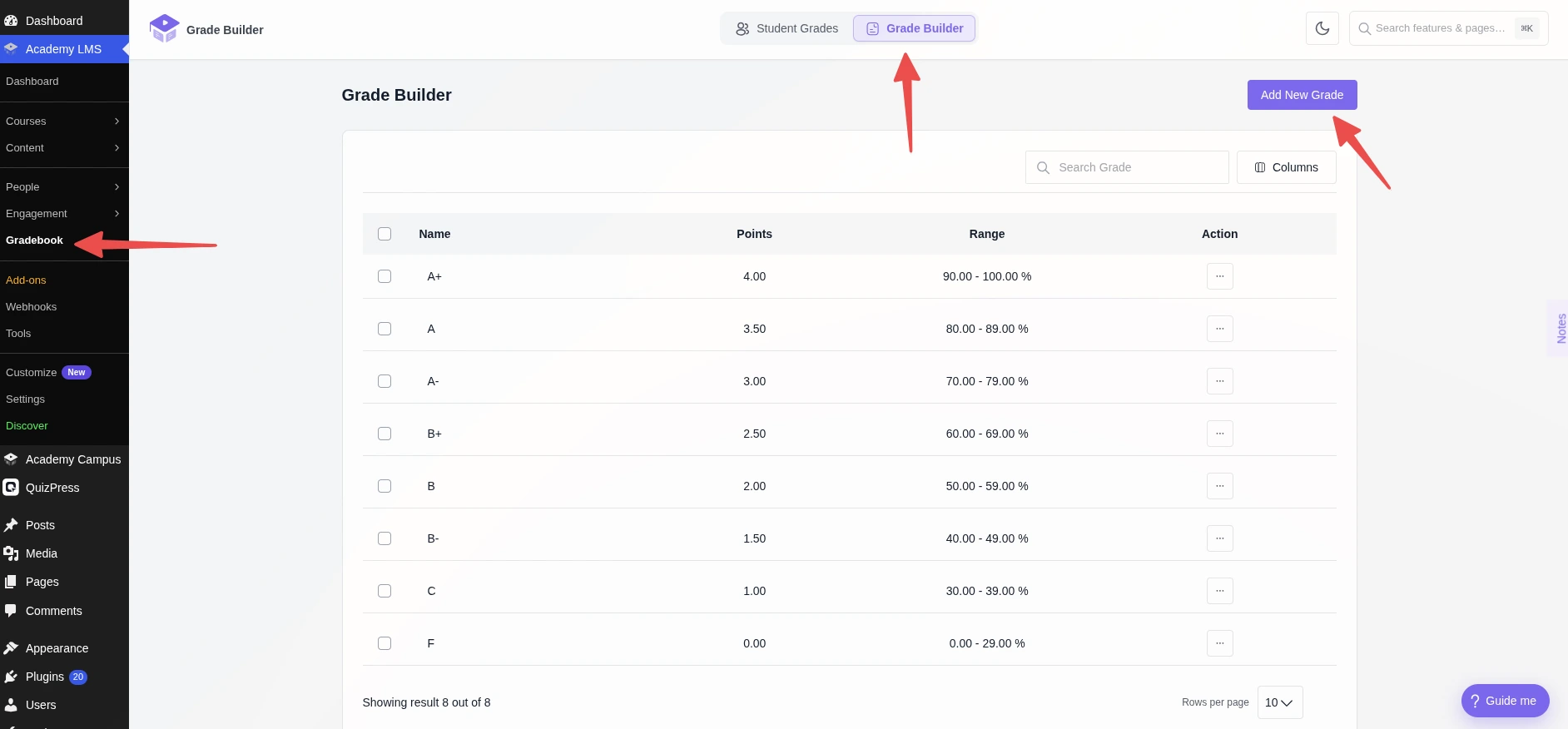Click the Points column header
1568x729 pixels.
[x=754, y=234]
